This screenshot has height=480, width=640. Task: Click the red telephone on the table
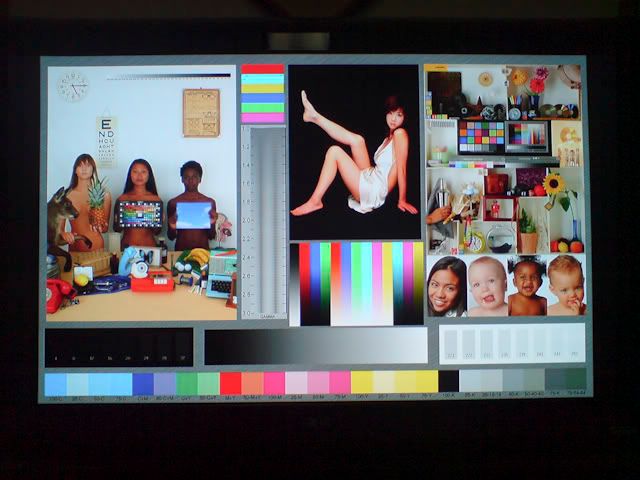59,295
